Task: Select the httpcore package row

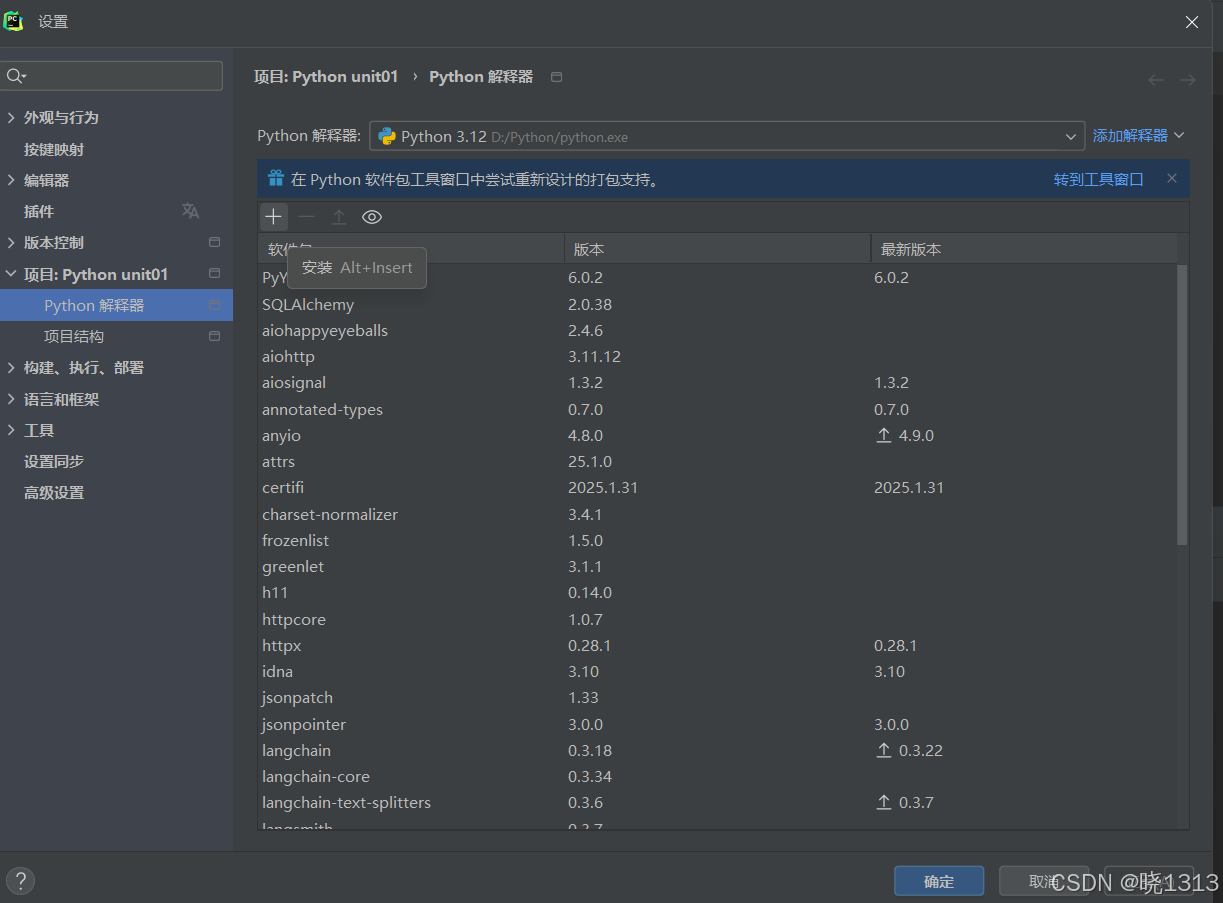Action: click(x=717, y=619)
